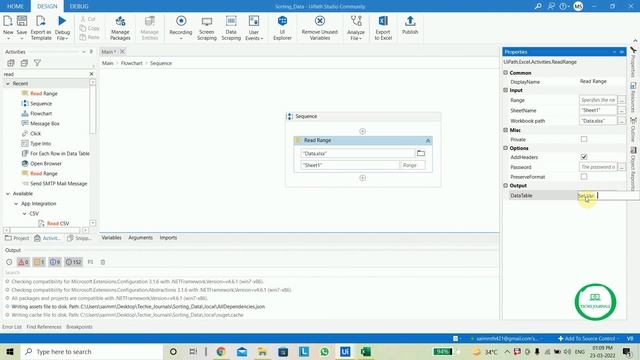This screenshot has height=360, width=640.
Task: Collapse the Available activities group
Action: (x=7, y=193)
